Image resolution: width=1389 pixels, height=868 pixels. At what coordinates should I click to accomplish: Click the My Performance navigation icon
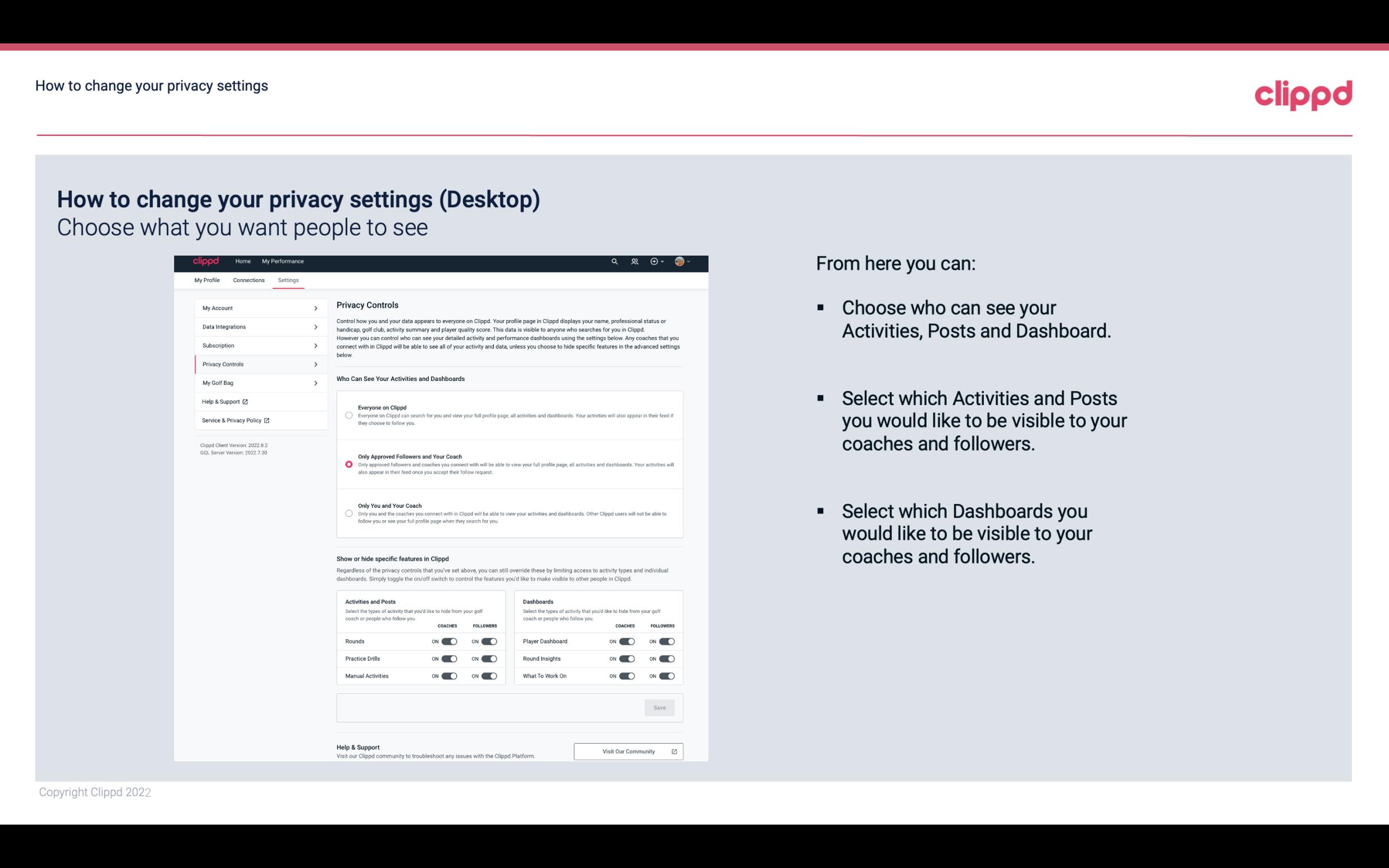pyautogui.click(x=283, y=261)
